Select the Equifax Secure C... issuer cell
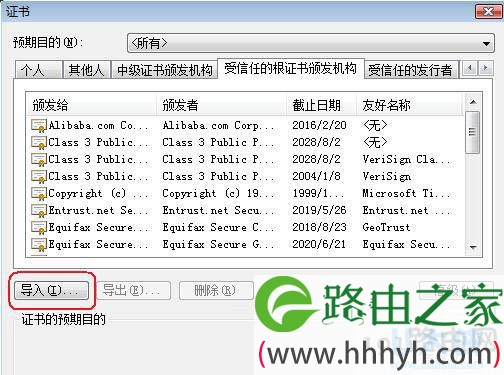The height and width of the screenshot is (375, 504). tap(218, 228)
